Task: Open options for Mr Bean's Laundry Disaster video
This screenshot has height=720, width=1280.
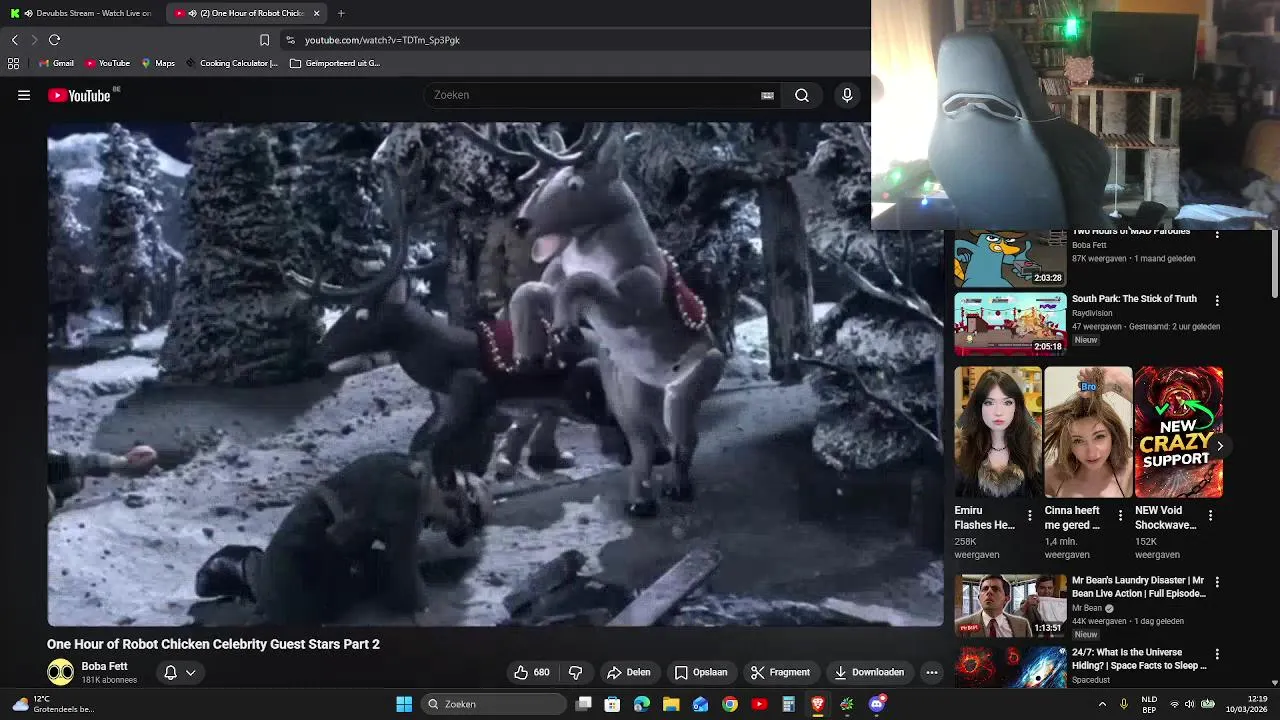Action: [1217, 582]
